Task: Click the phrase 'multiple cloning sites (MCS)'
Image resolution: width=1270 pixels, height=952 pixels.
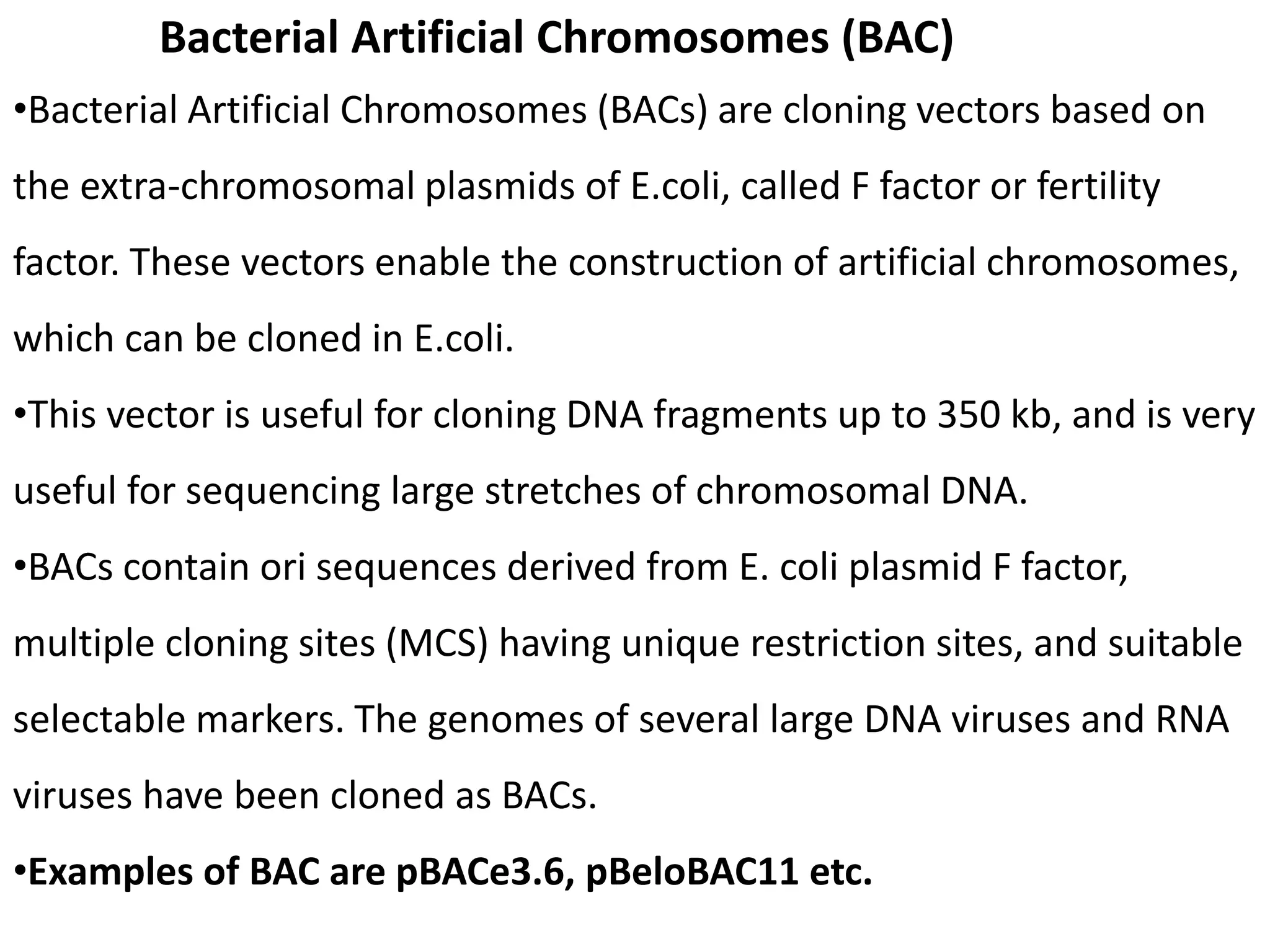Action: click(251, 644)
